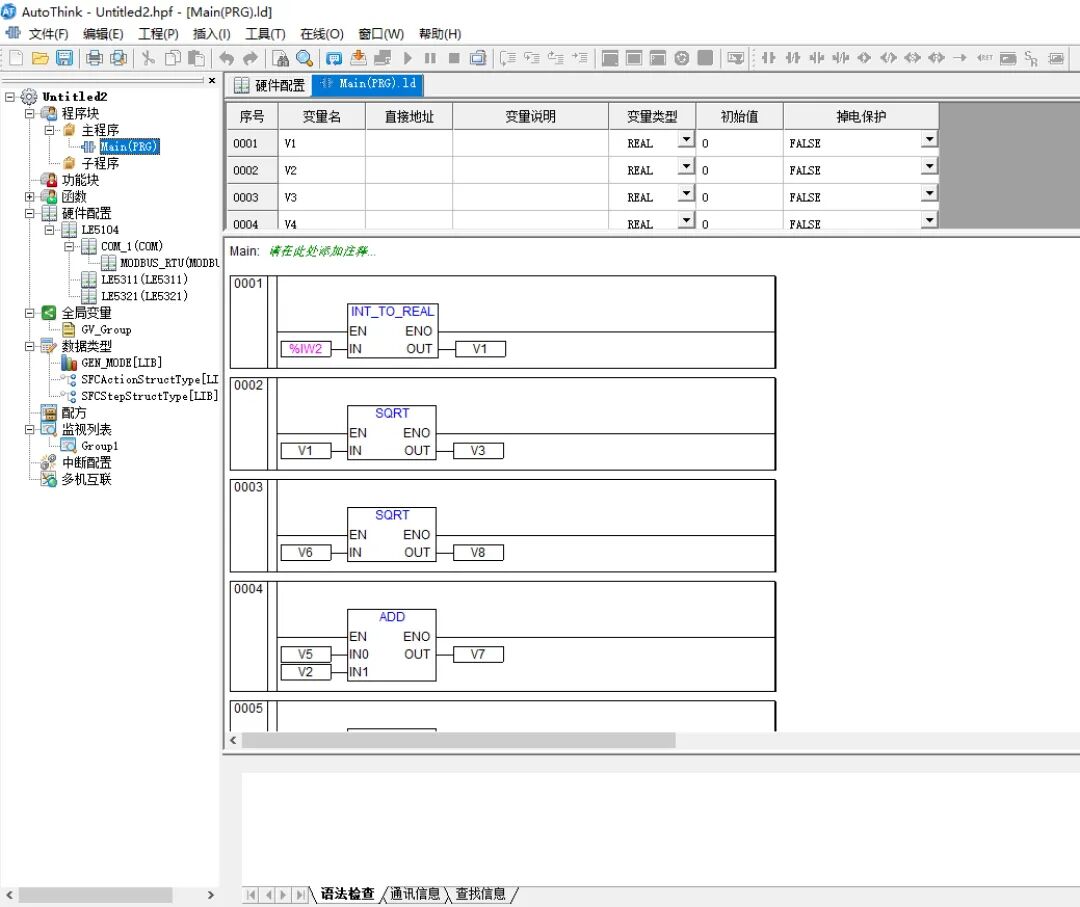
Task: Open the 在线(O) menu
Action: 322,34
